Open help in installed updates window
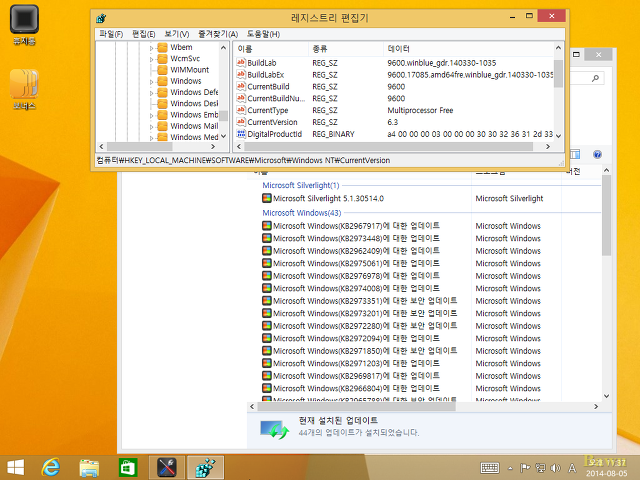This screenshot has height=480, width=640. [597, 154]
